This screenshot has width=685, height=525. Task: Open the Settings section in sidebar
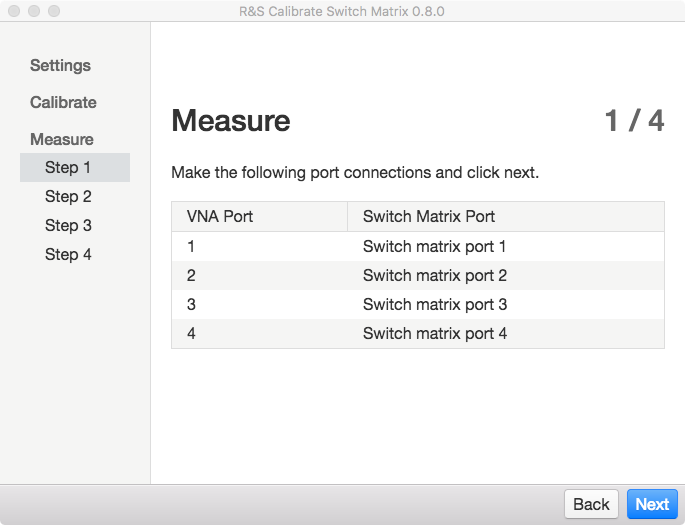click(x=60, y=66)
